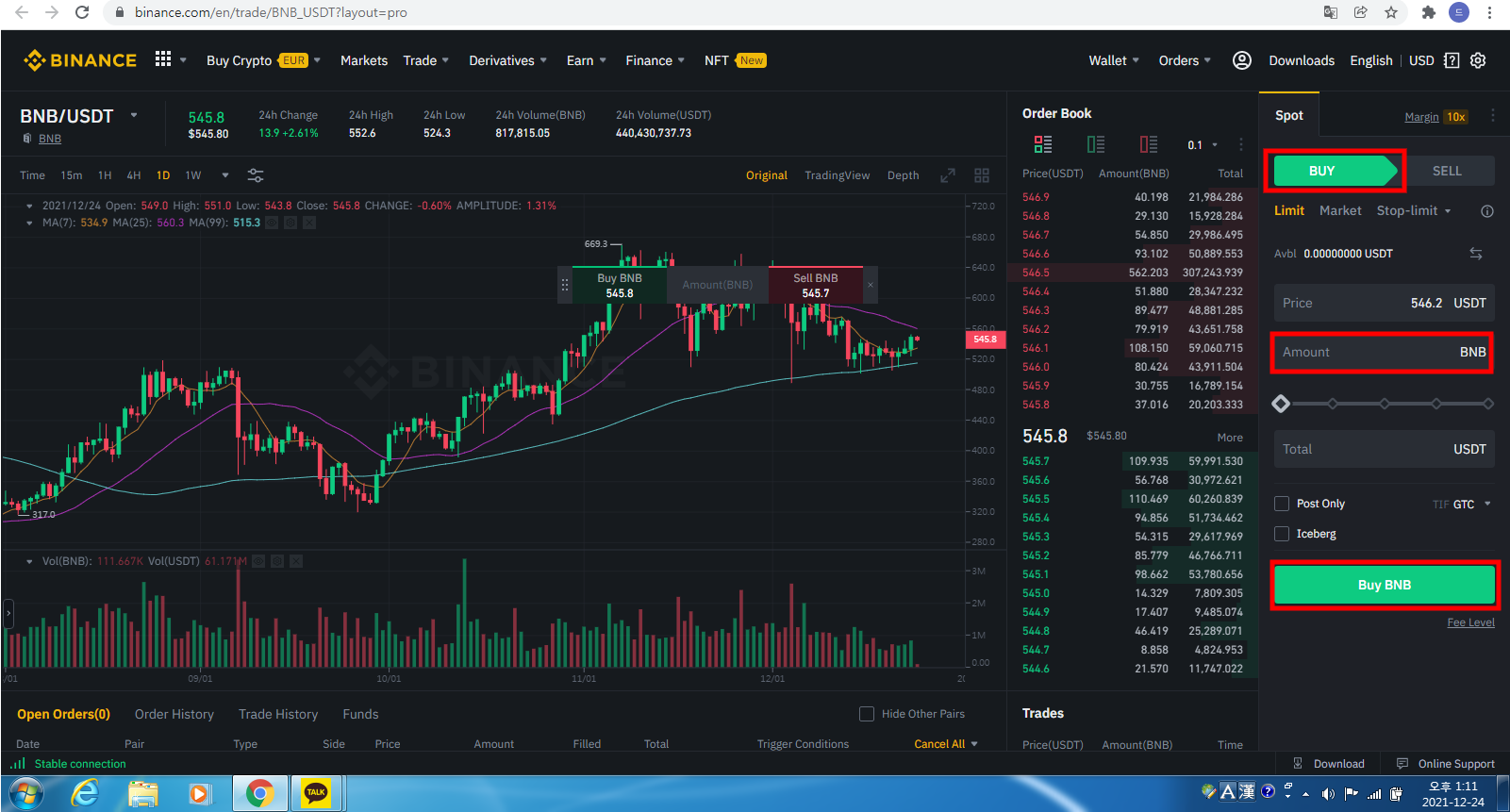Open the Stop-limit order type dropdown

(x=1414, y=210)
